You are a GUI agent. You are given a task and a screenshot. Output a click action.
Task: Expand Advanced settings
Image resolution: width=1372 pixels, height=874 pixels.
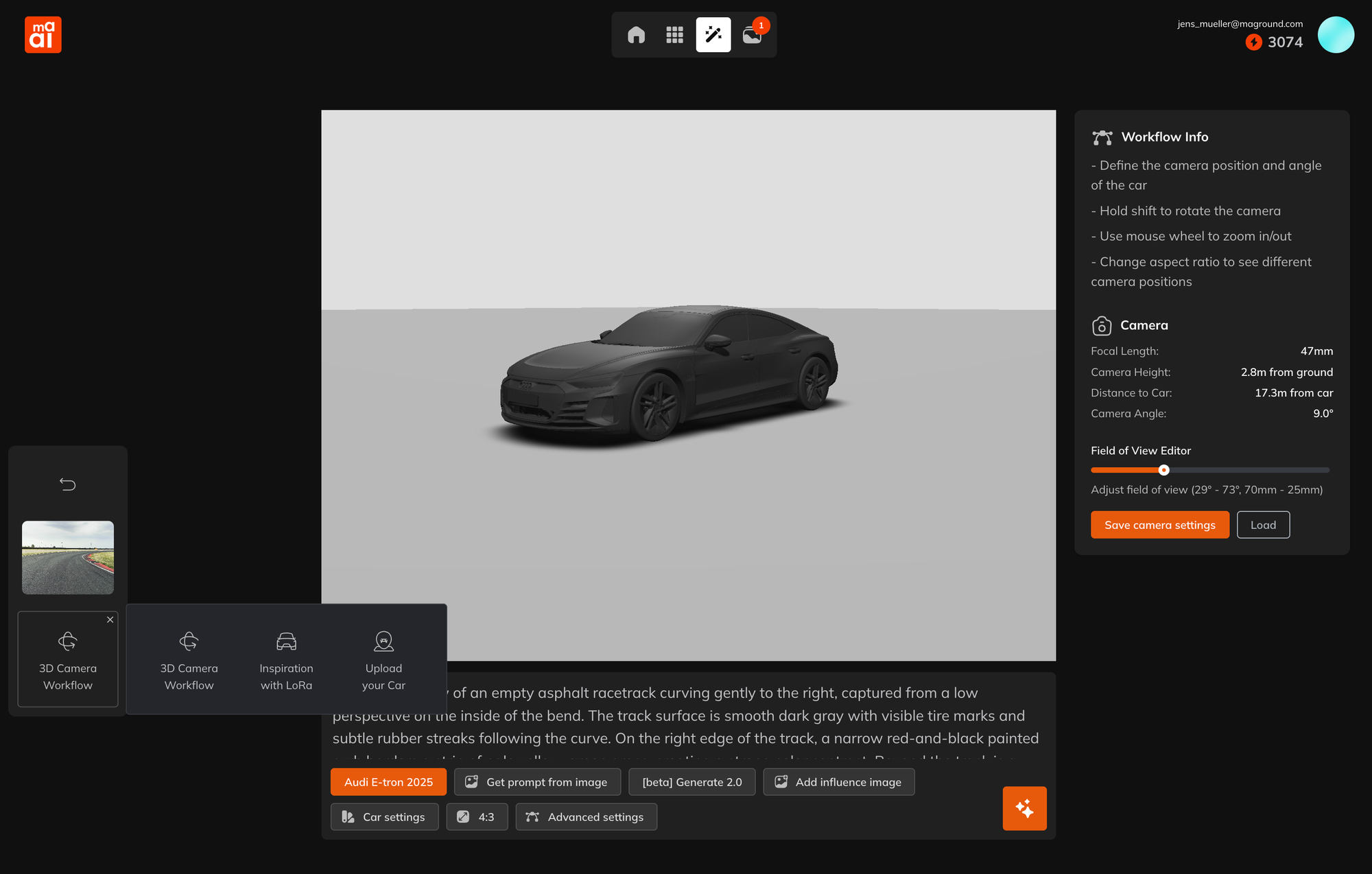point(586,817)
